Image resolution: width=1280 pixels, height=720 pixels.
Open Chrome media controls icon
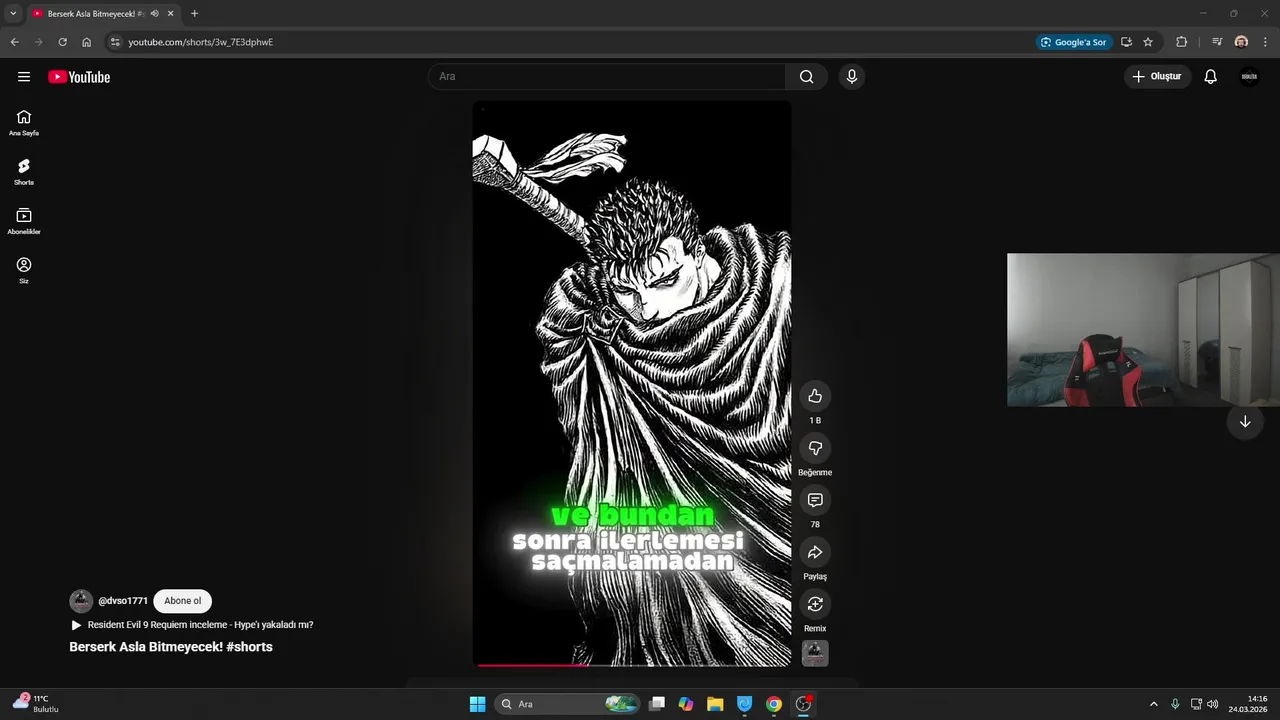point(1217,42)
